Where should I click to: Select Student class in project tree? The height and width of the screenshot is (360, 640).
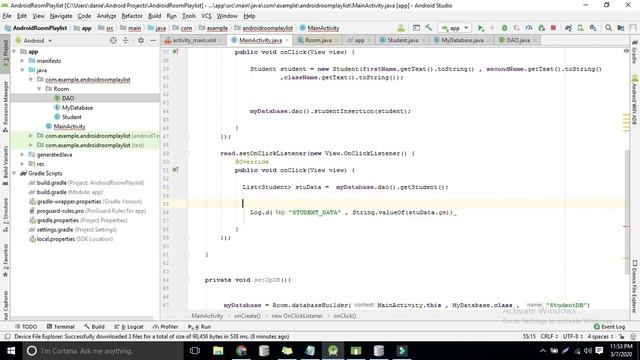point(71,117)
